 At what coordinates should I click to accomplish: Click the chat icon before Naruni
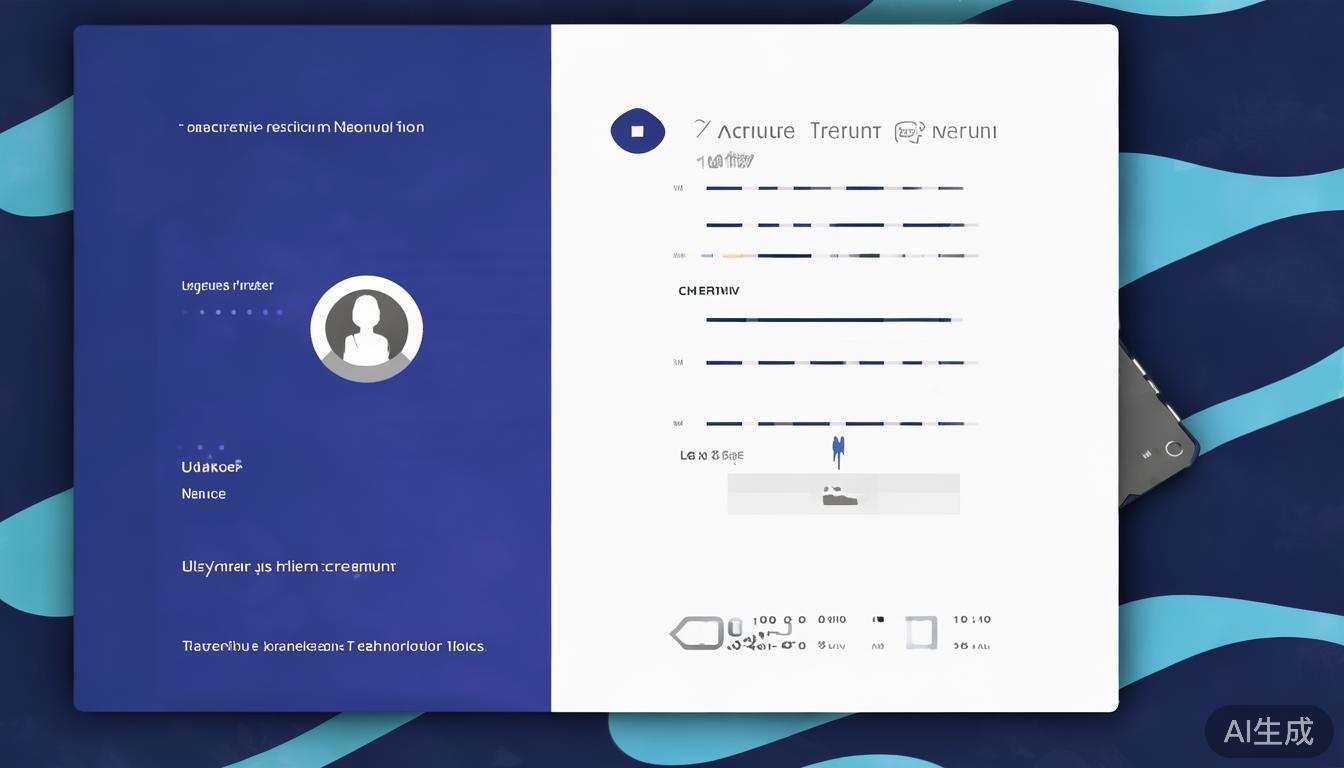point(908,132)
